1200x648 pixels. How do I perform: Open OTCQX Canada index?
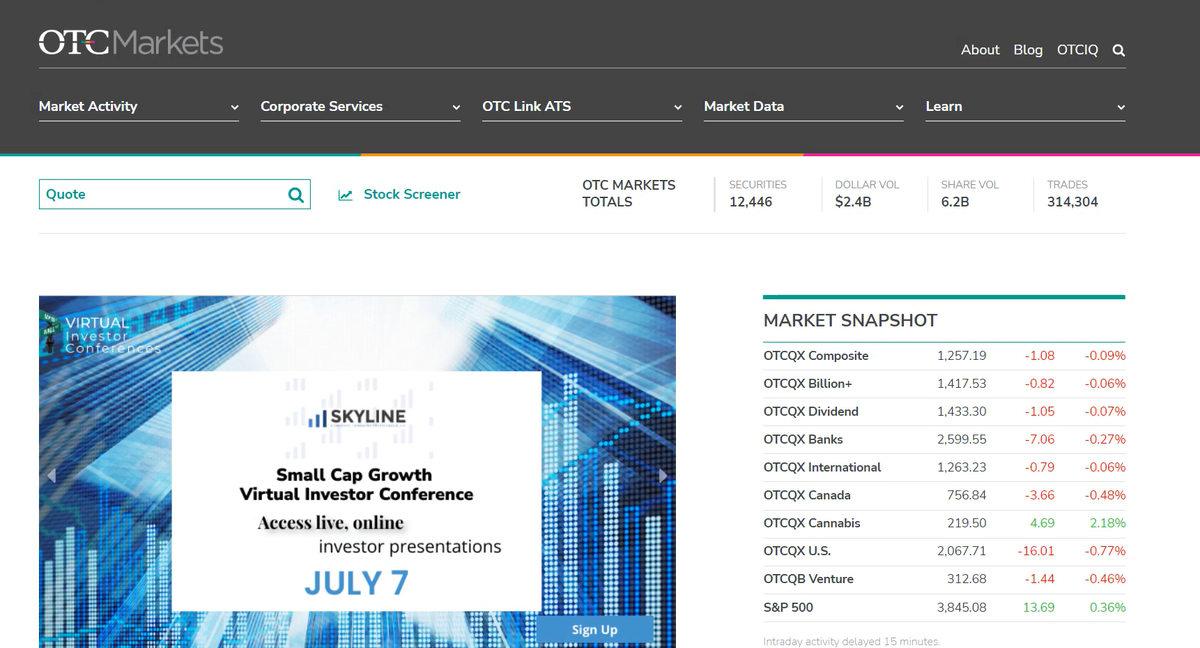click(807, 496)
